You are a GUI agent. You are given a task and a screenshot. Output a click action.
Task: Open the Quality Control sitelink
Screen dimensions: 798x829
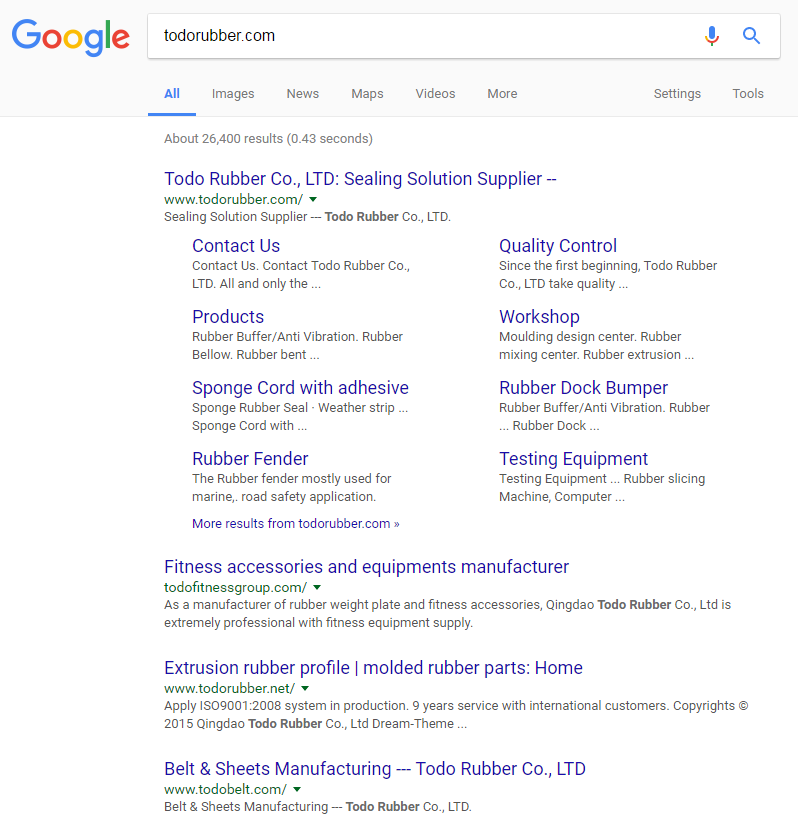558,246
